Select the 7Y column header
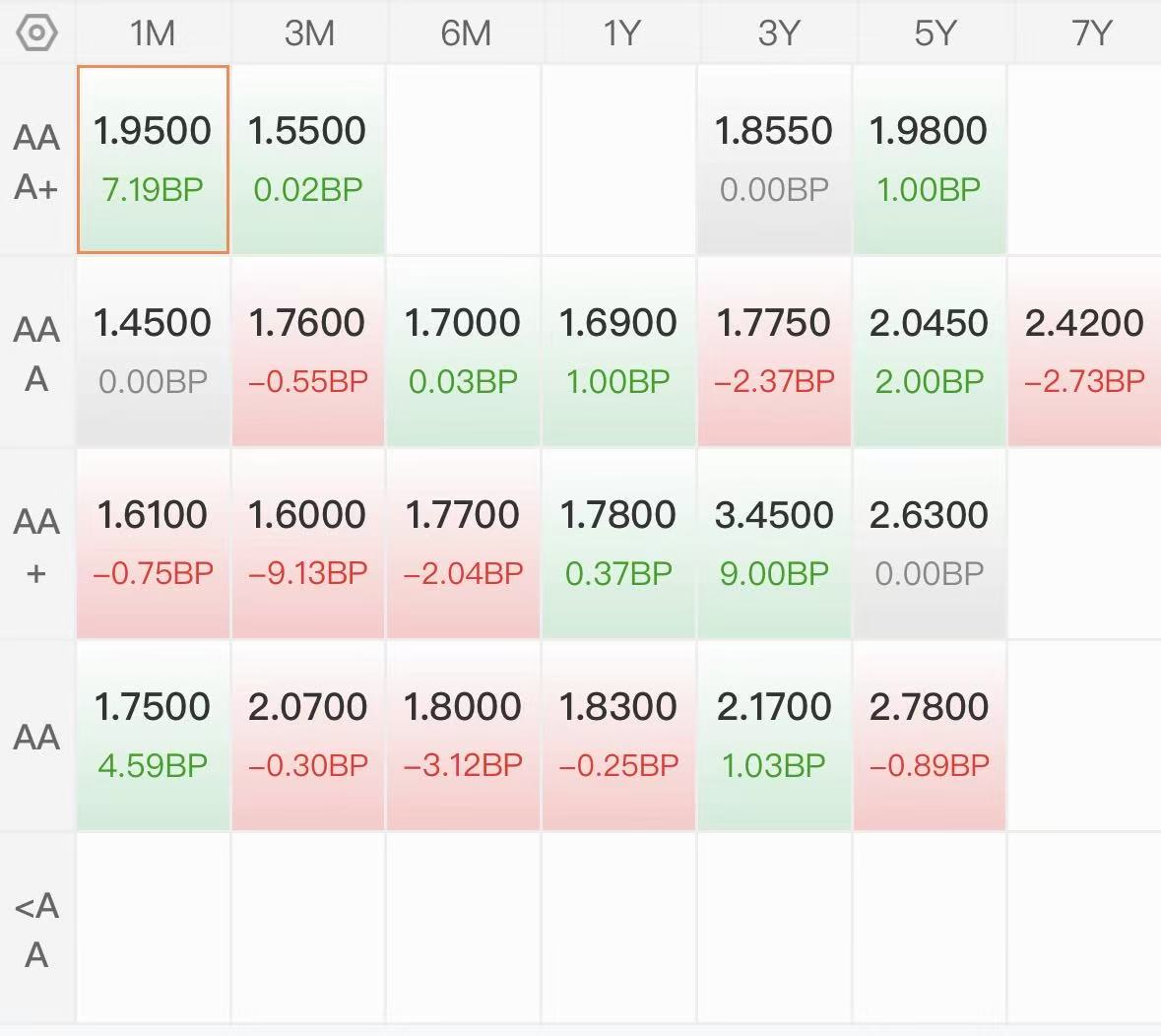 pos(1090,32)
